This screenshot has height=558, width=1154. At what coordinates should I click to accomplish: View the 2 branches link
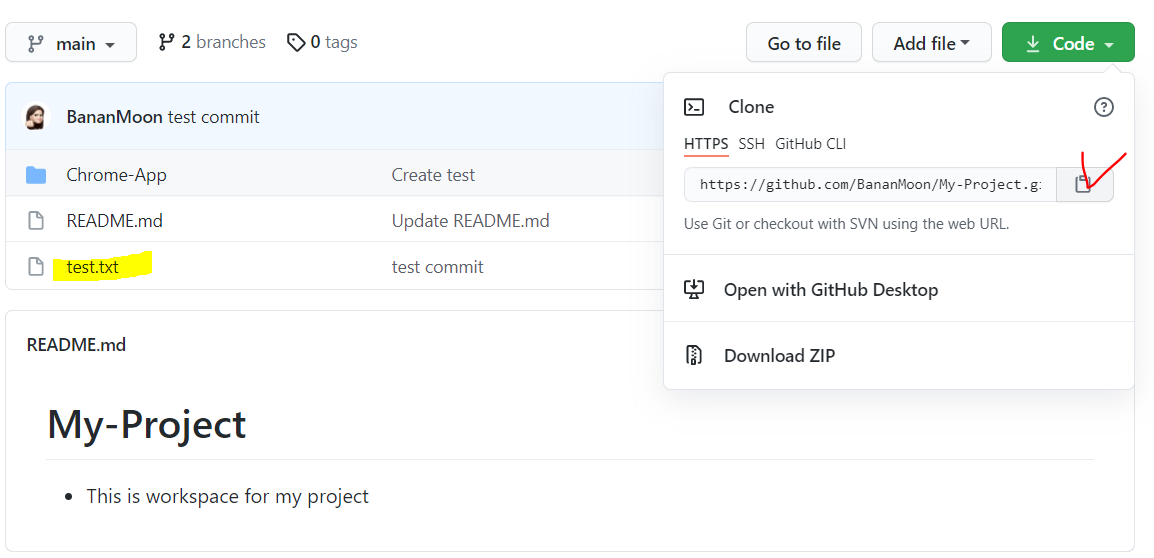point(212,42)
